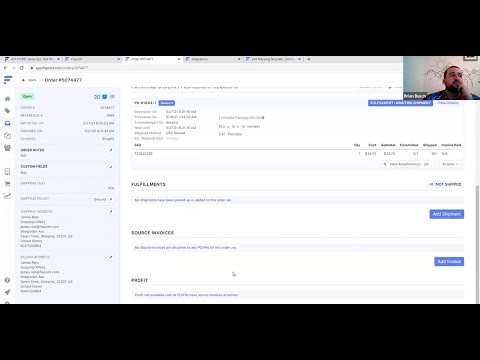This screenshot has height=360, width=480.
Task: Switch to the Flxpoint browser tab
Action: click(92, 59)
